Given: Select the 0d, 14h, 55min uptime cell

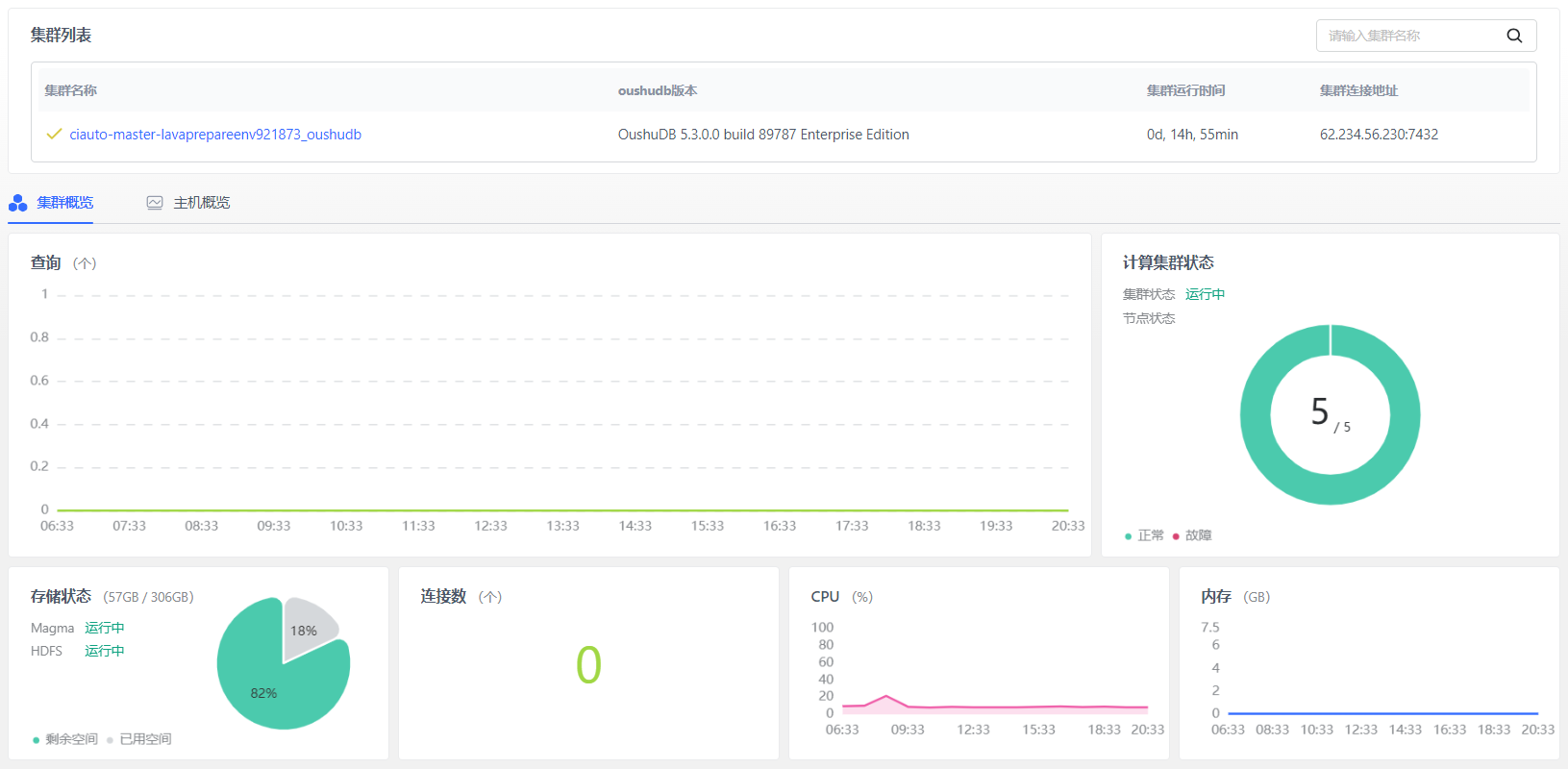Looking at the screenshot, I should [1192, 135].
